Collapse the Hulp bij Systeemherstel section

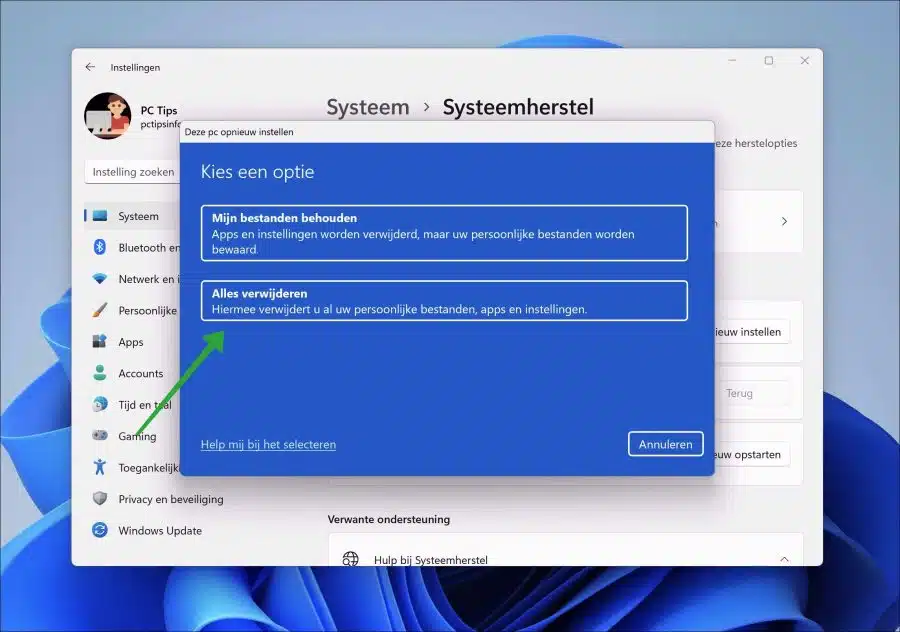coord(784,559)
